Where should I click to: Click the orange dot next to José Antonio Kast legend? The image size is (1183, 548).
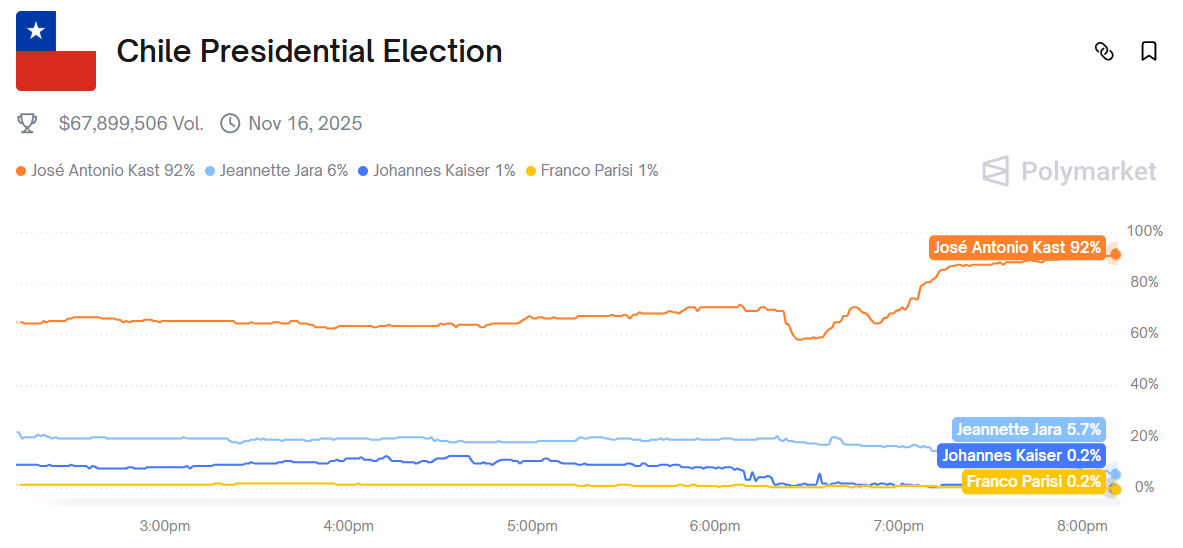coord(21,171)
